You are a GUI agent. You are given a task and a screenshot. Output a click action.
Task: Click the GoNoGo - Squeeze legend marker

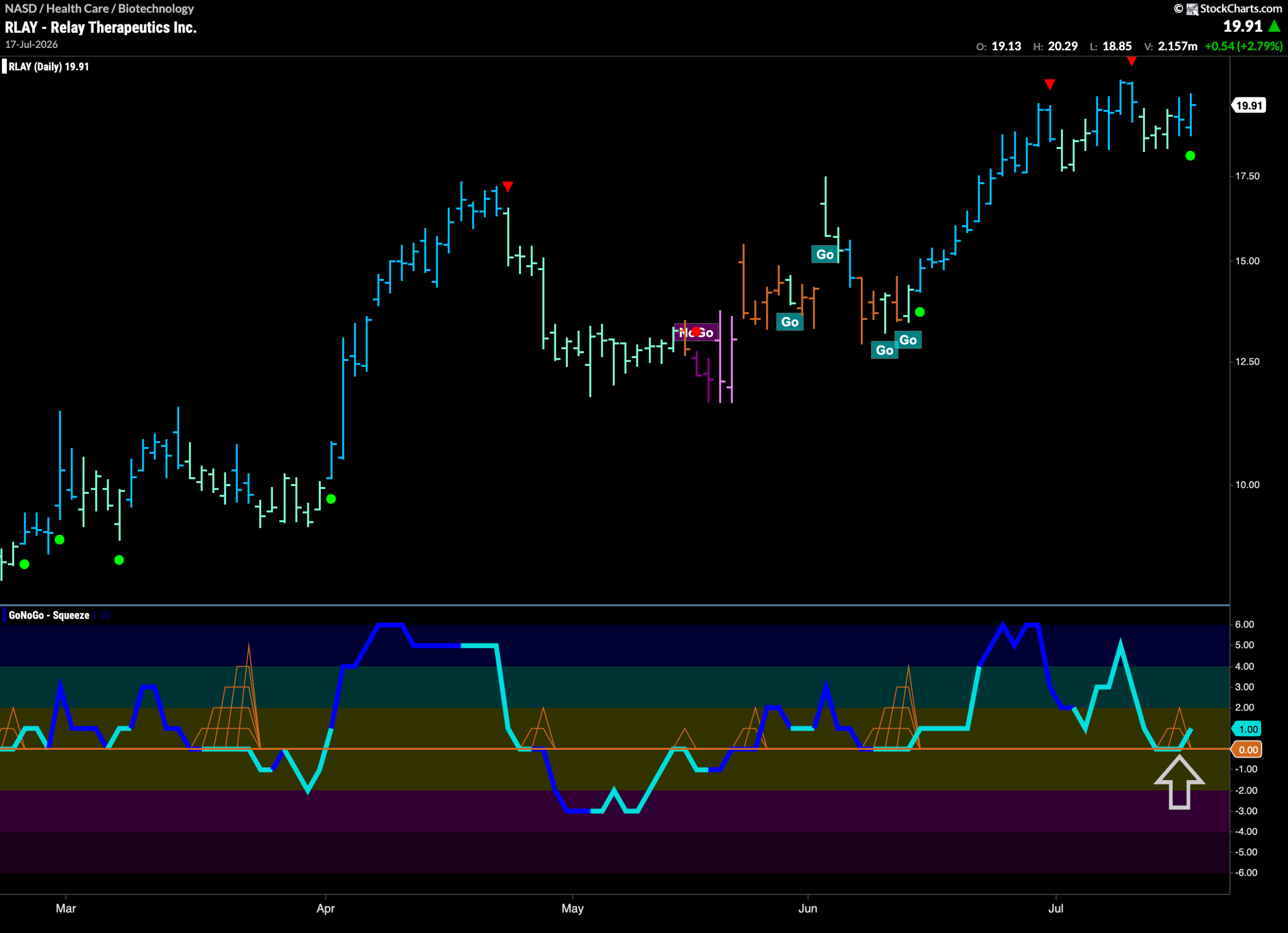point(5,615)
